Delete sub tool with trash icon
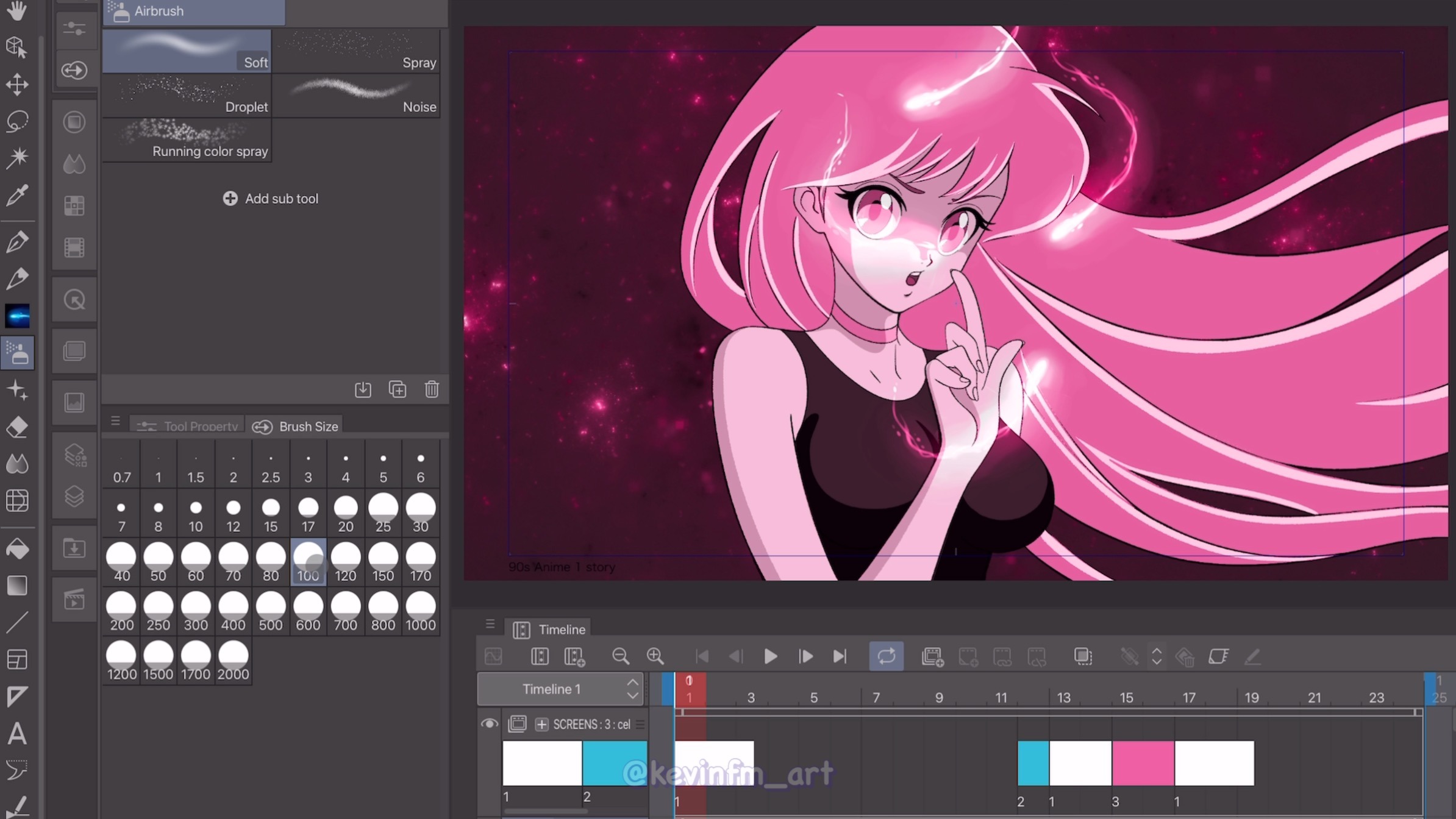The width and height of the screenshot is (1456, 819). pos(432,389)
